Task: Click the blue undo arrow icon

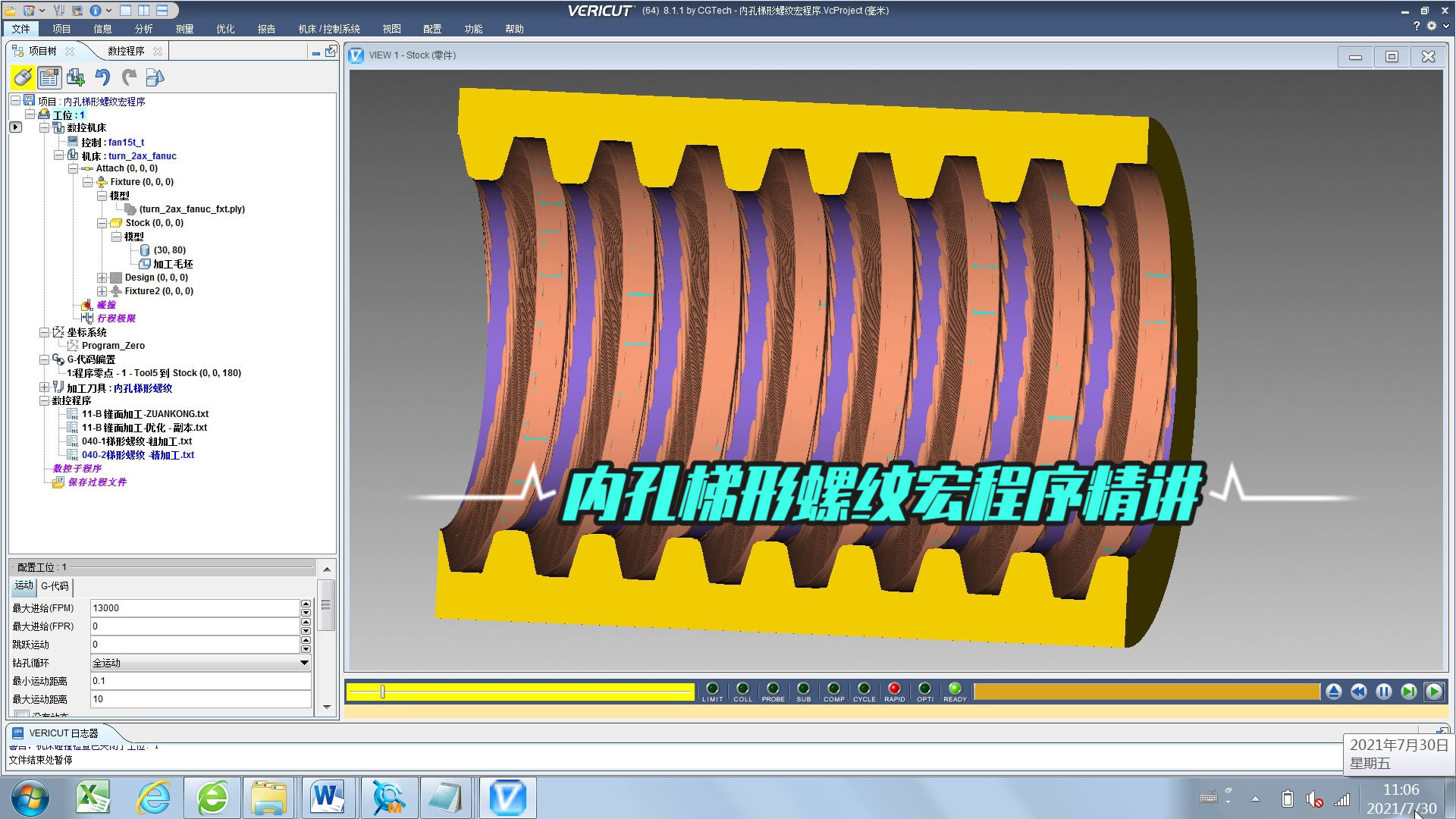Action: [x=102, y=77]
